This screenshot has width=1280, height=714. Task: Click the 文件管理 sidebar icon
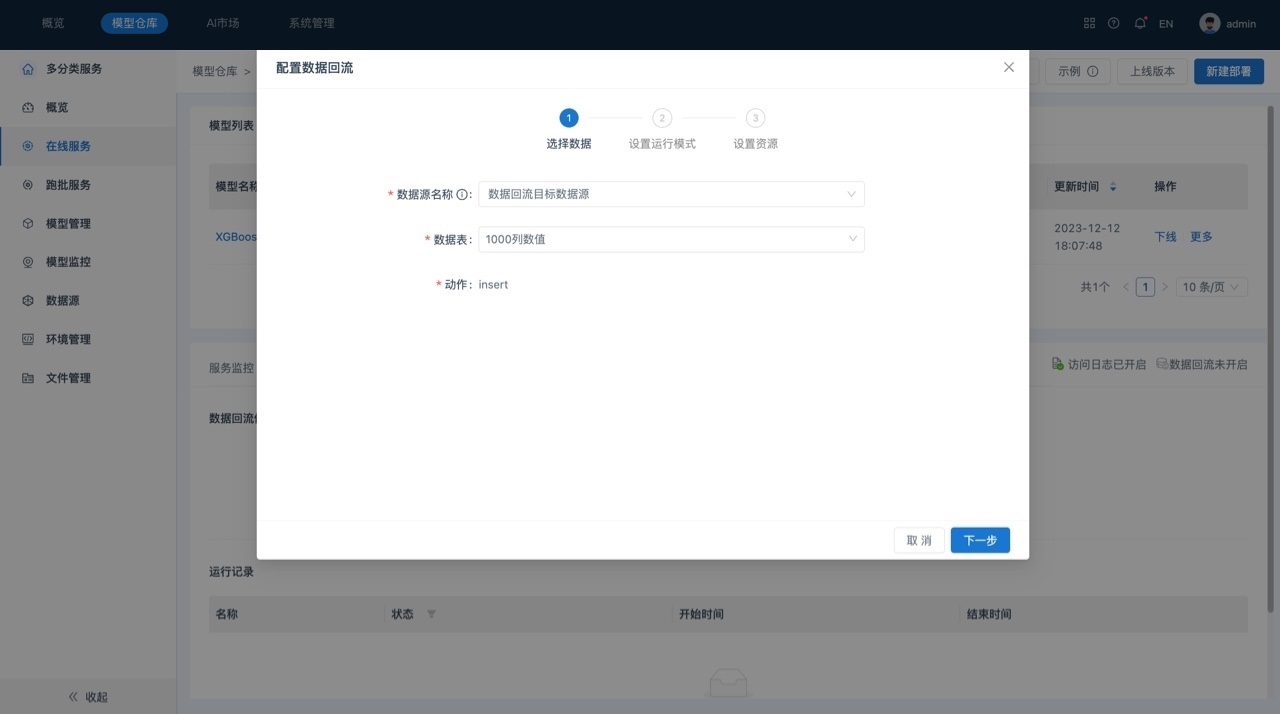pos(28,378)
